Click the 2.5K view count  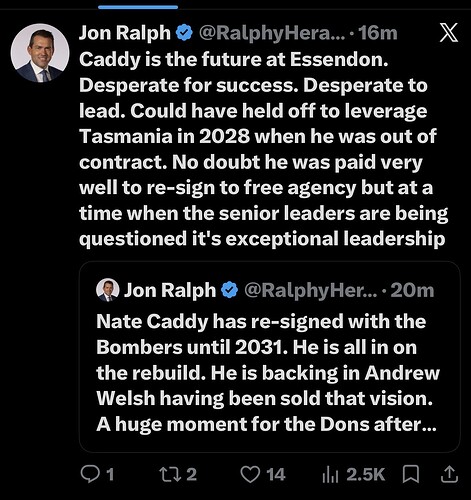(366, 474)
